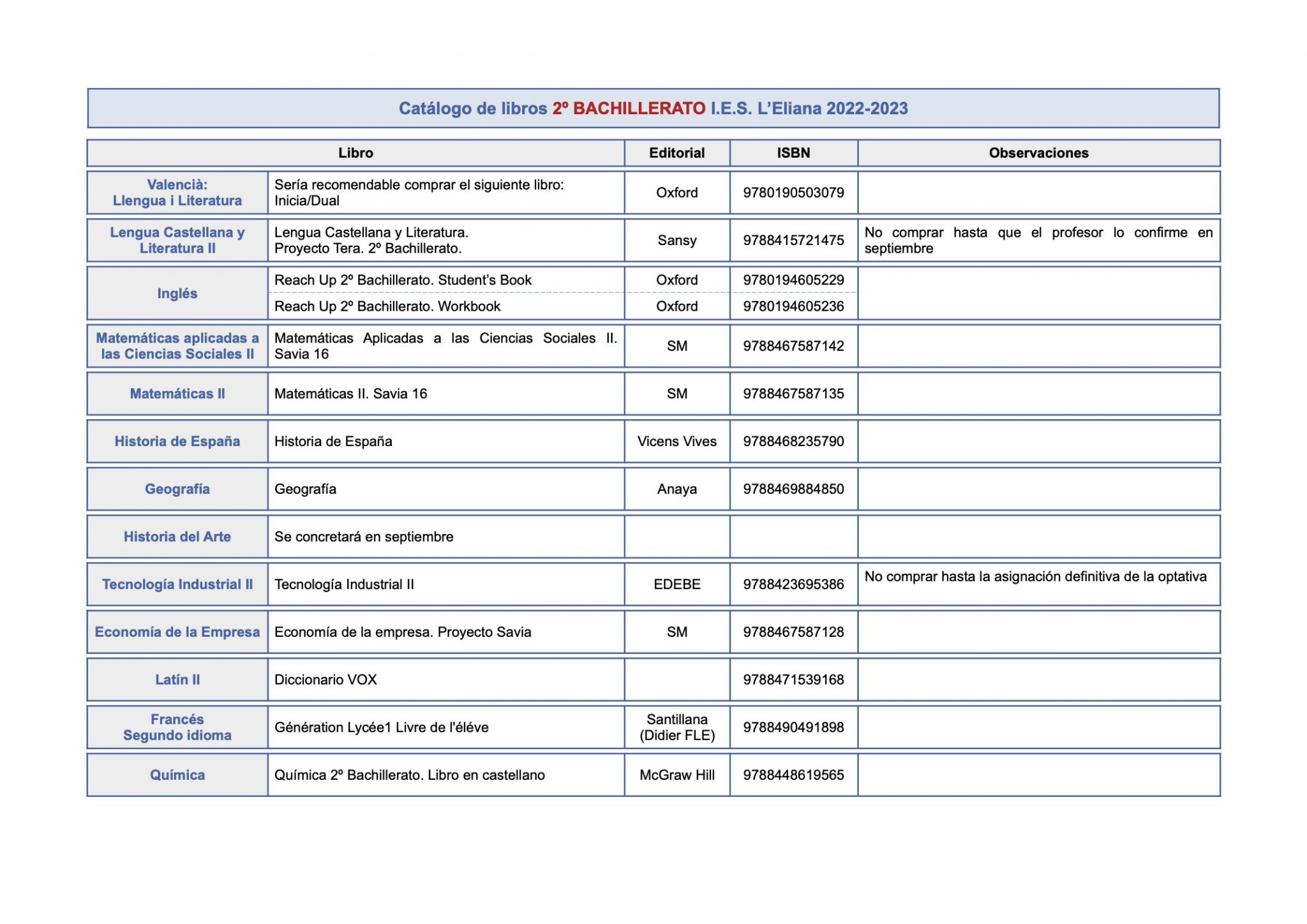Select the Química McGraw Hill ISBN 9788448619565
1307x924 pixels.
pos(793,775)
